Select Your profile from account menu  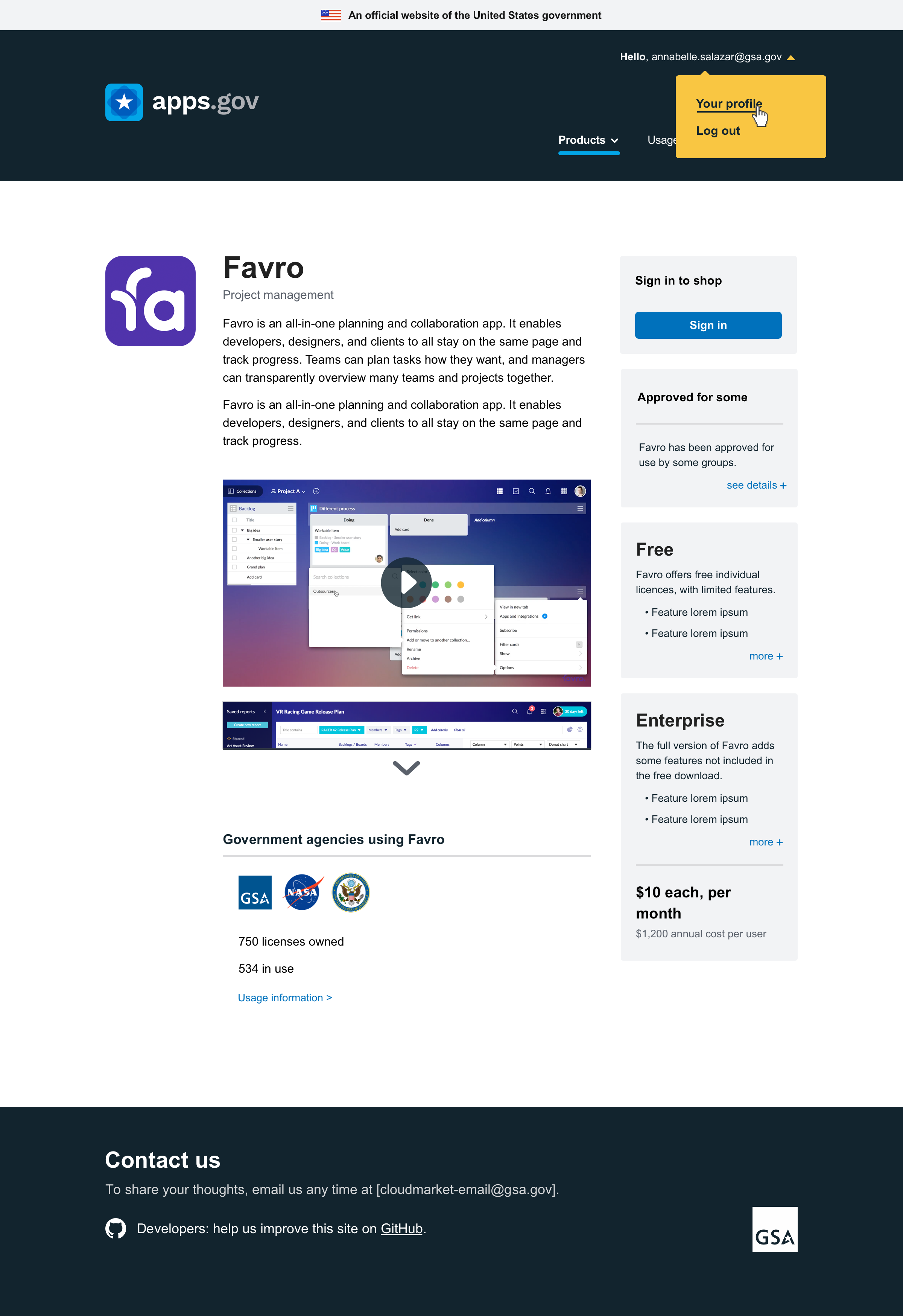pos(729,104)
